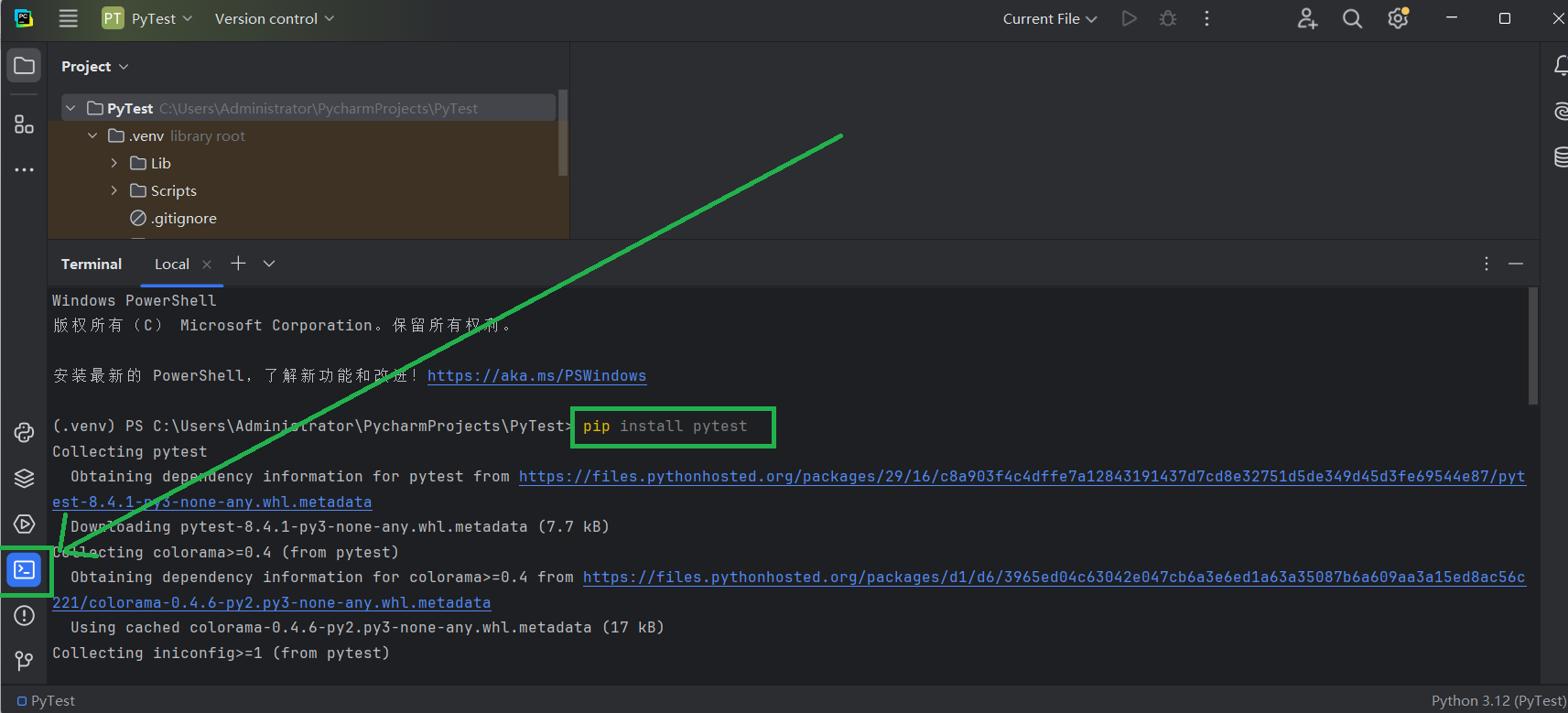Screen dimensions: 1568x713
Task: Close the Local terminal tab
Action: 207,265
